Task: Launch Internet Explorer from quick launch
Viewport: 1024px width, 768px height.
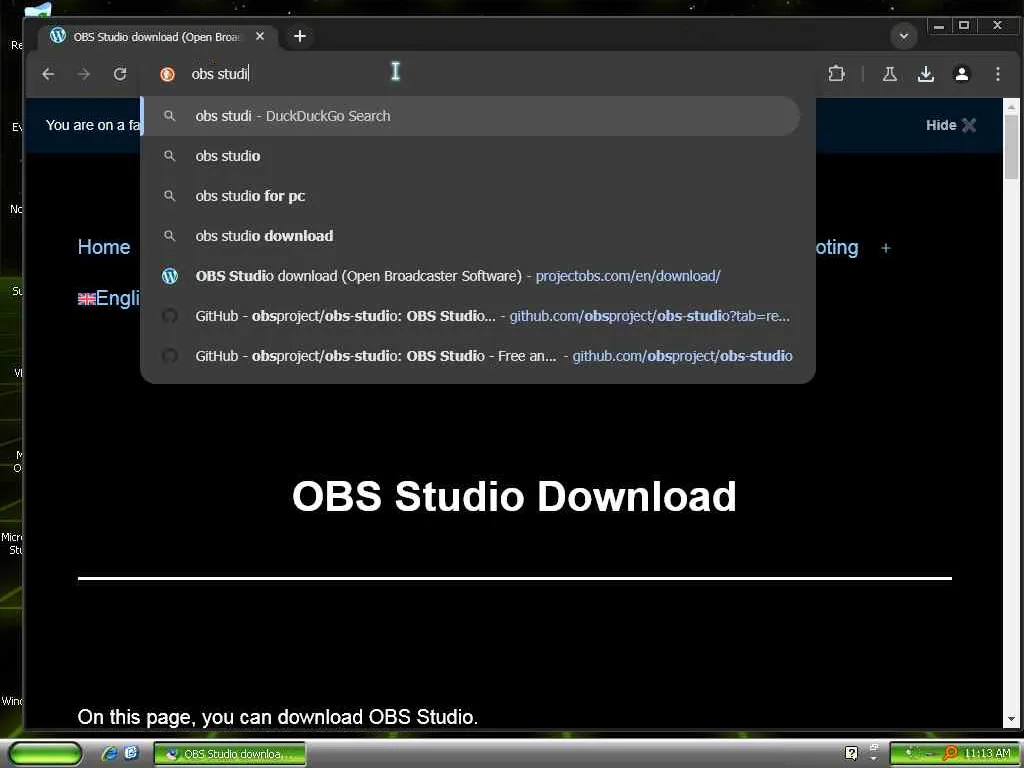Action: coord(109,754)
